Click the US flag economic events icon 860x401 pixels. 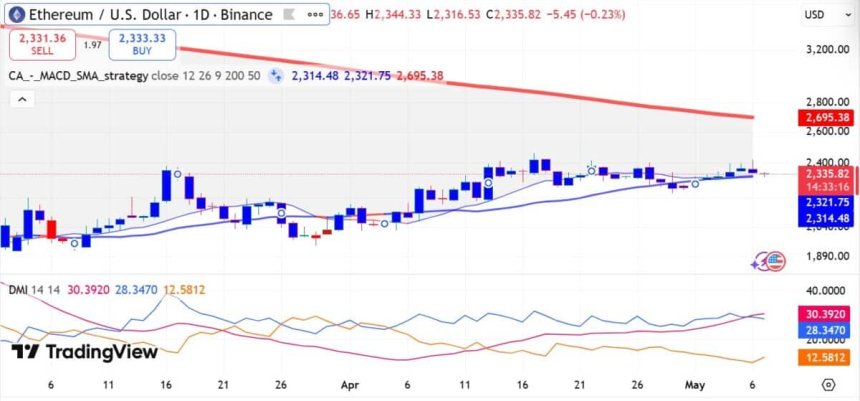pos(775,262)
